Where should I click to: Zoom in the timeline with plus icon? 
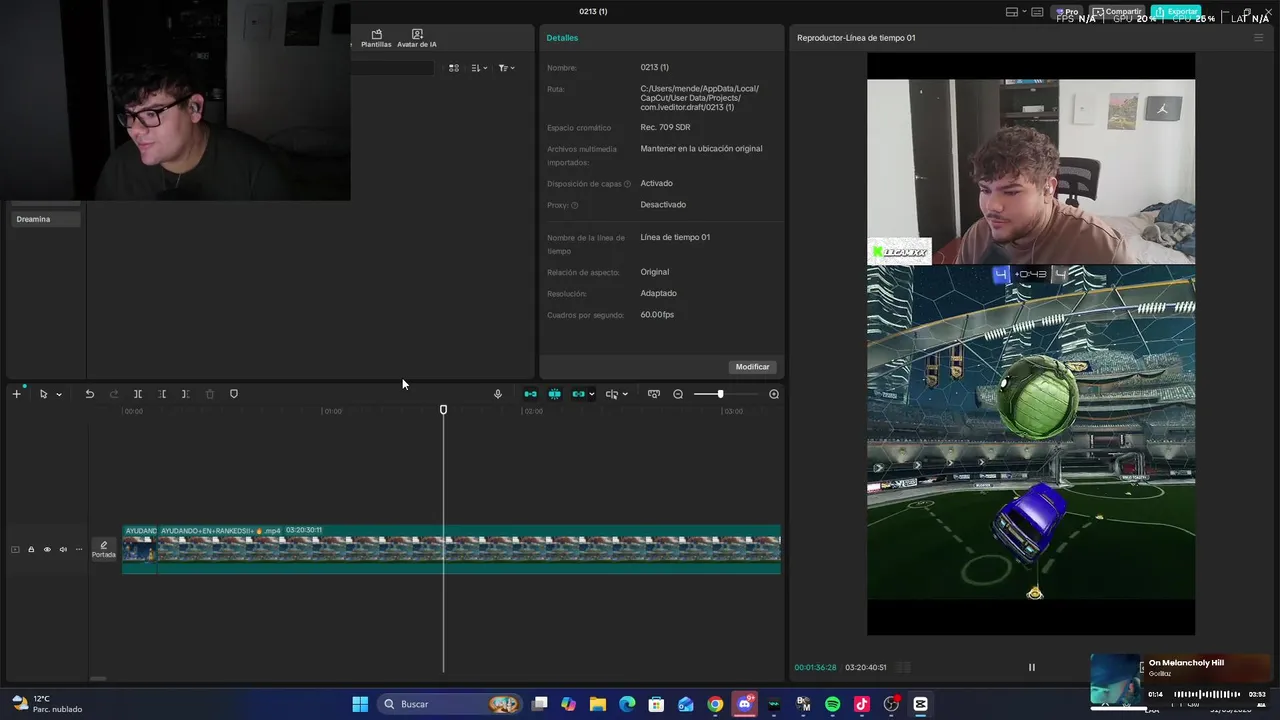coord(774,394)
